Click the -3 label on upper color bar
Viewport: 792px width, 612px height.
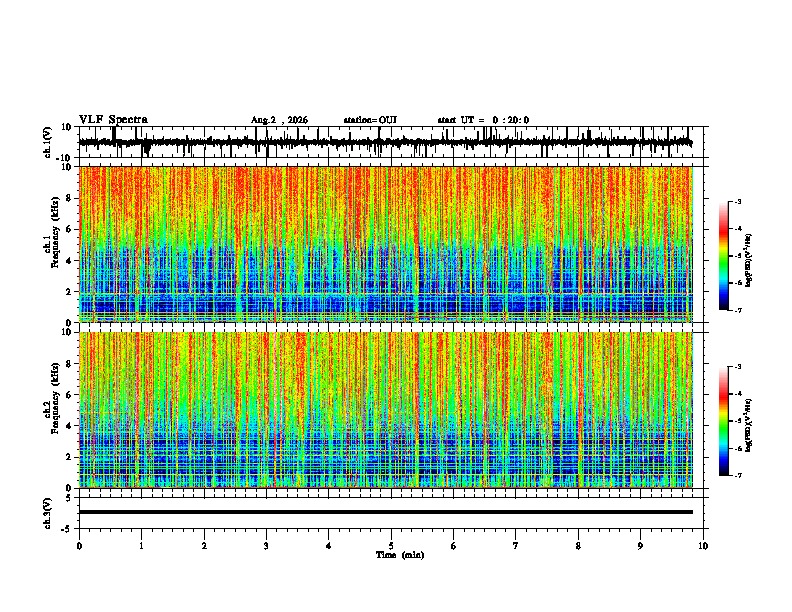[x=738, y=201]
